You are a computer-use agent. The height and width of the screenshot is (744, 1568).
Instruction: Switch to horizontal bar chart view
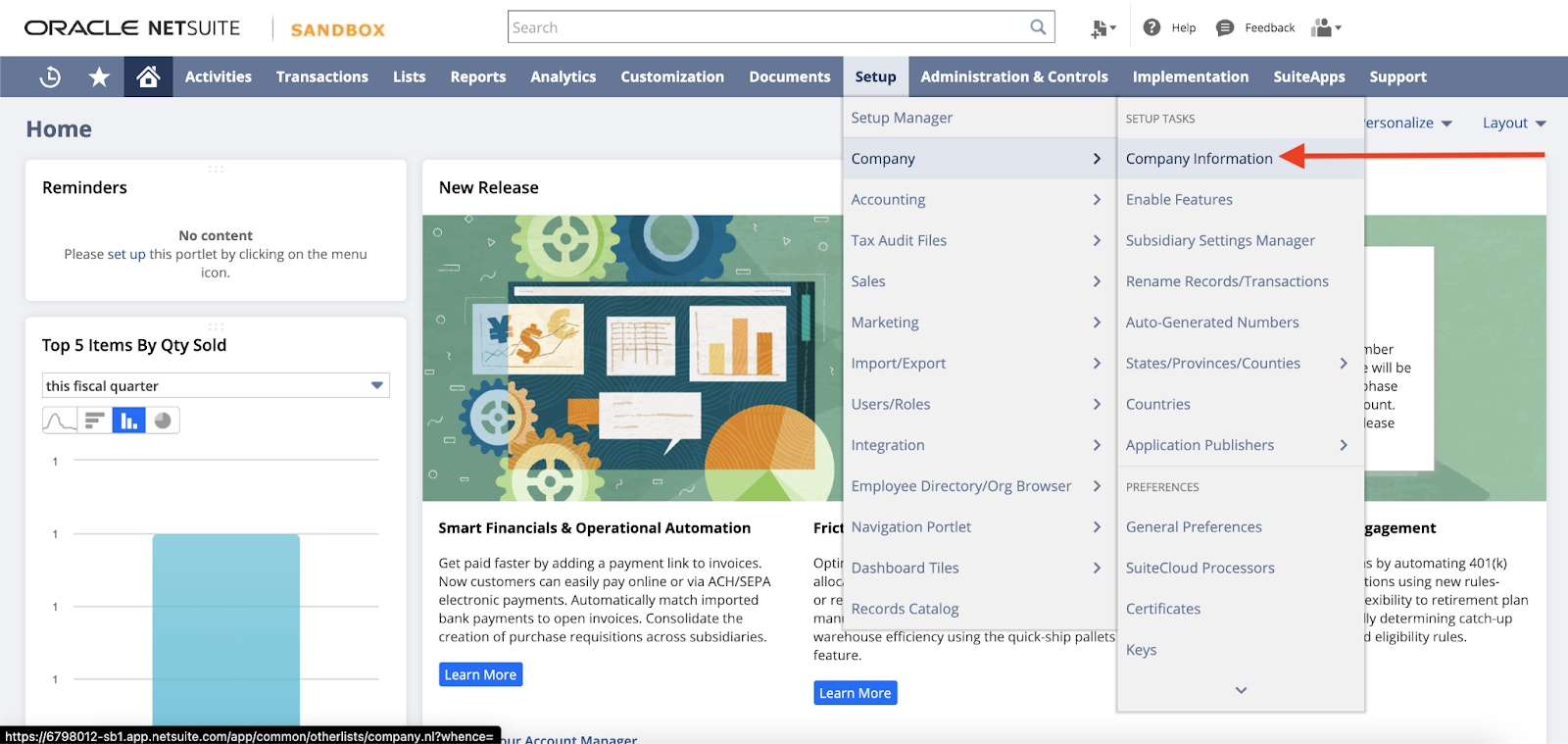[95, 421]
